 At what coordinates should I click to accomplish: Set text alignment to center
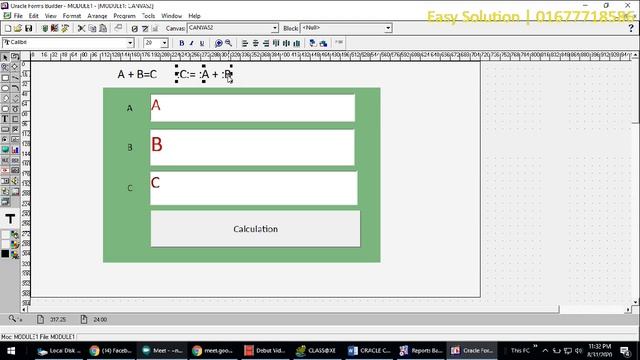click(255, 43)
